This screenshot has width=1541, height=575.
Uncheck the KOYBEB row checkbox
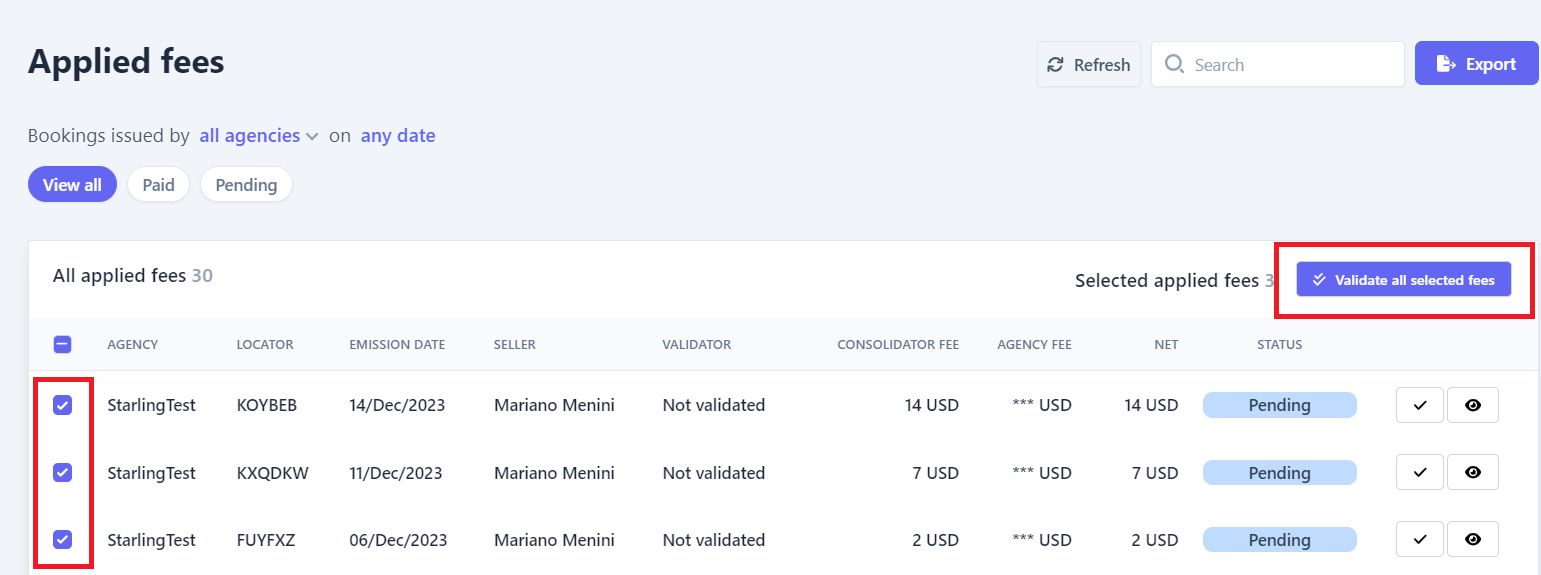(x=62, y=405)
